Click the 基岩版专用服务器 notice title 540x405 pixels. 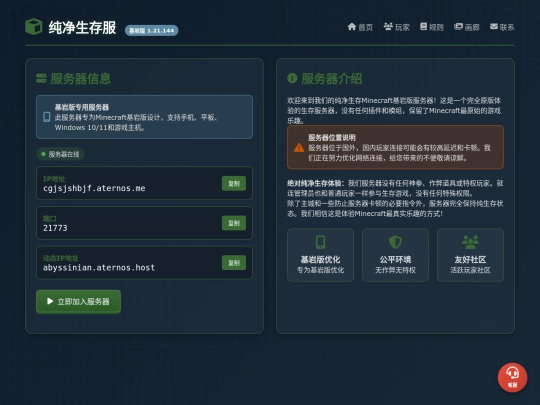(x=82, y=107)
